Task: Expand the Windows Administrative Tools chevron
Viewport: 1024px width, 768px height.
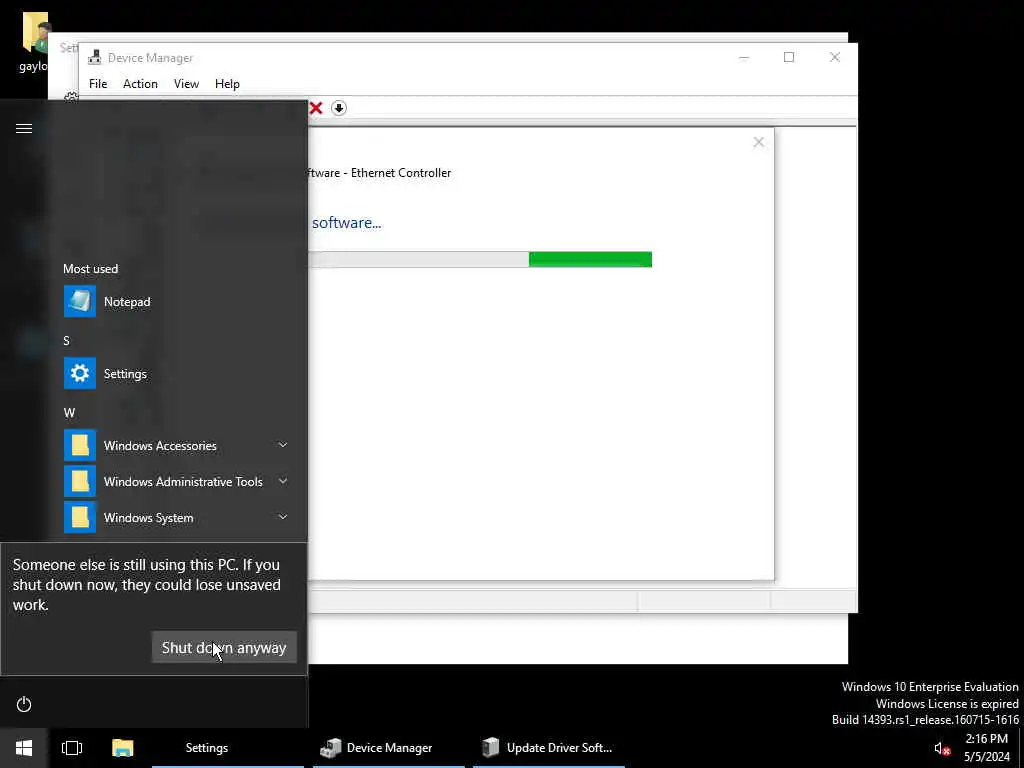Action: tap(283, 481)
